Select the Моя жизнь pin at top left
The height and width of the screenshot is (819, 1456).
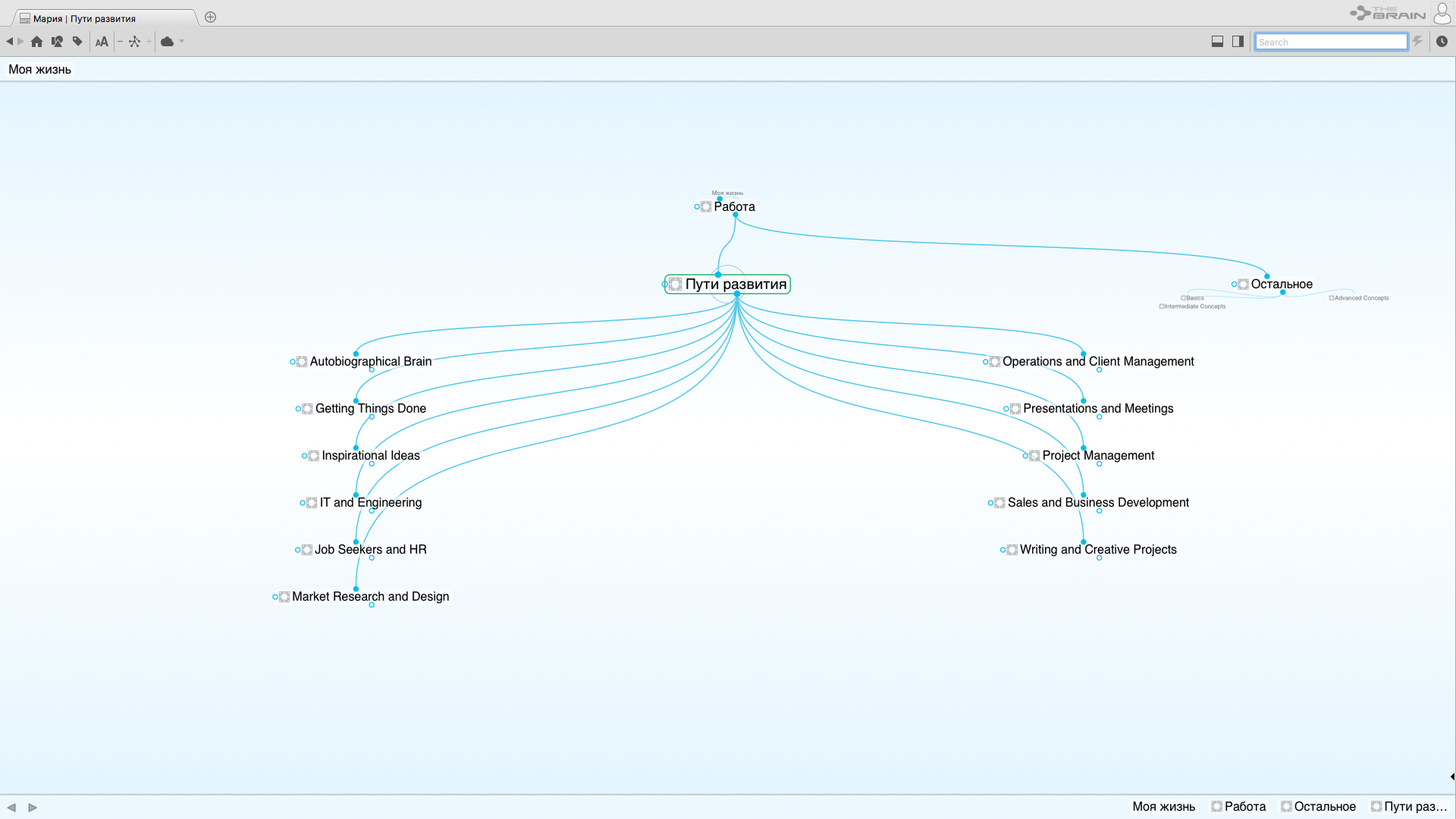click(39, 70)
